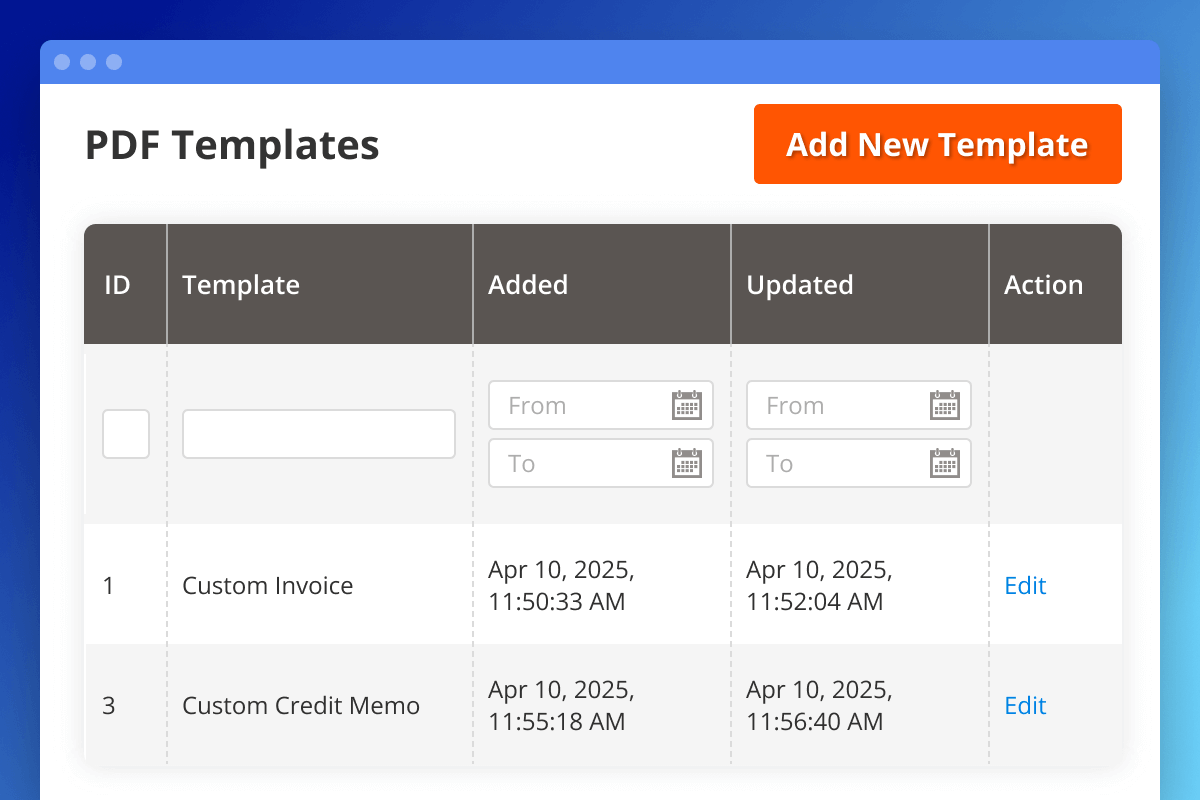Select the Custom Credit Memo row name
1200x800 pixels.
coord(301,705)
